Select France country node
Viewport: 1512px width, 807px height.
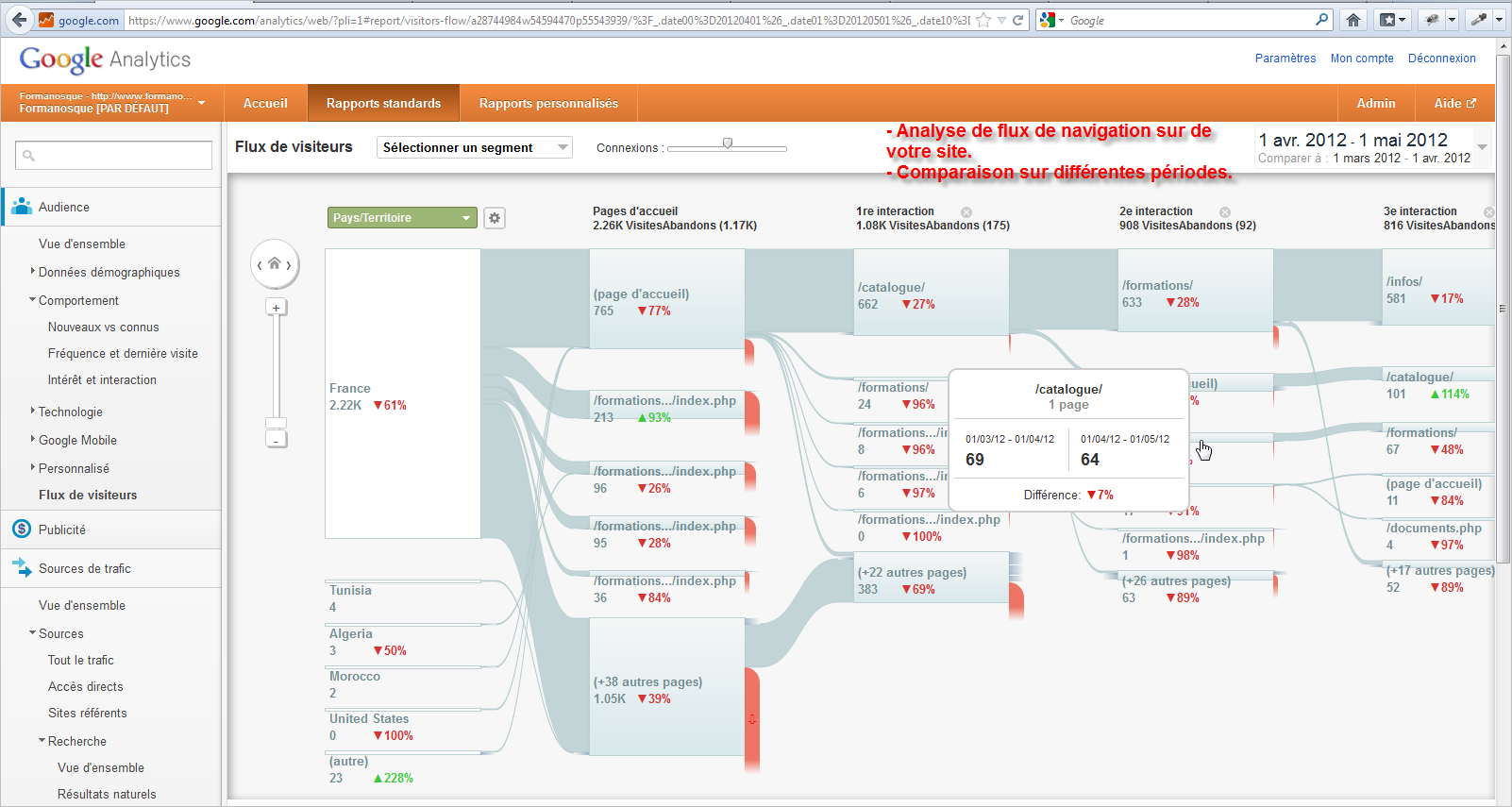click(403, 394)
